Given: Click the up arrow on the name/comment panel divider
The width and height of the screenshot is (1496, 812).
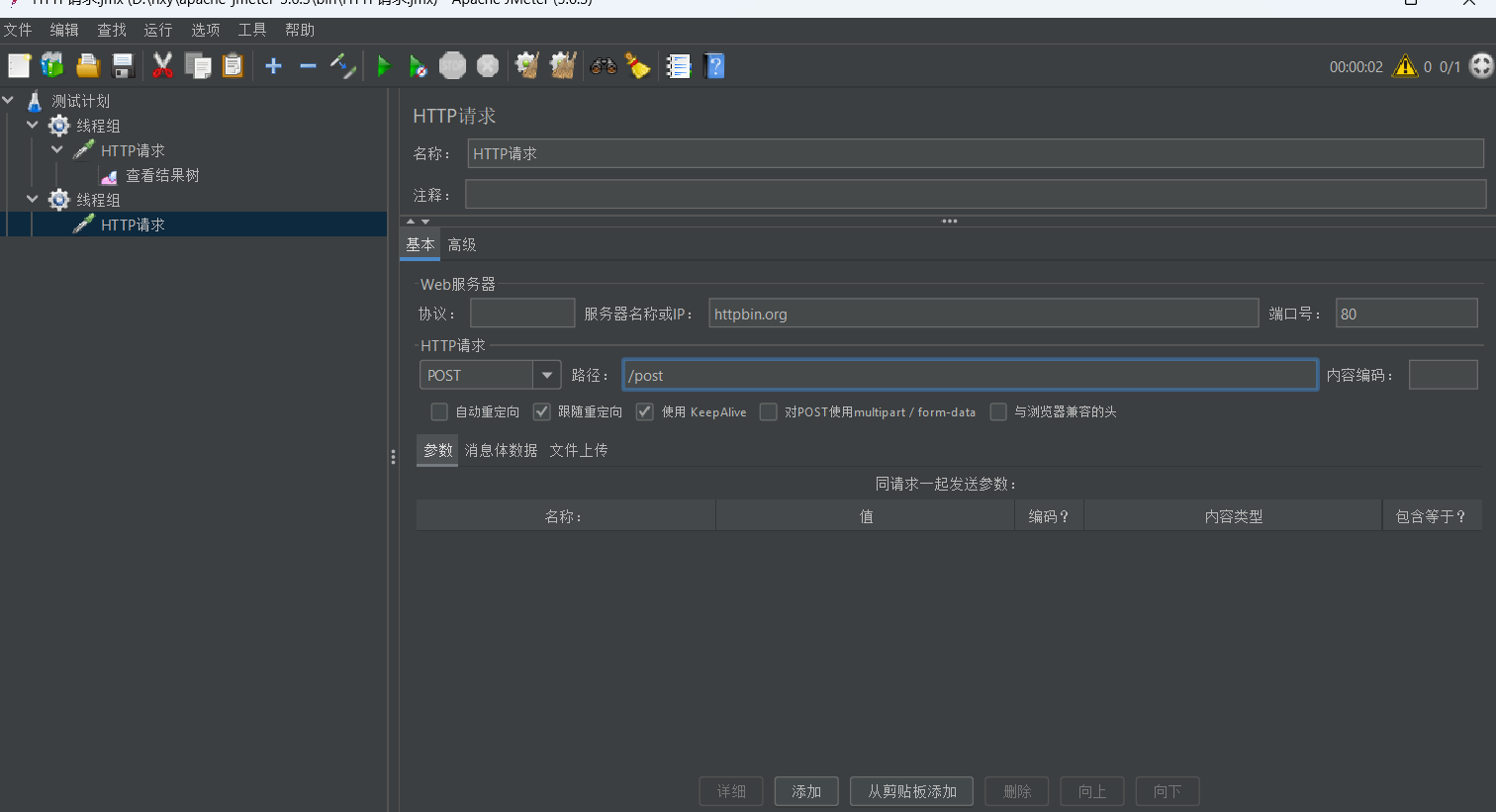Looking at the screenshot, I should click(411, 222).
